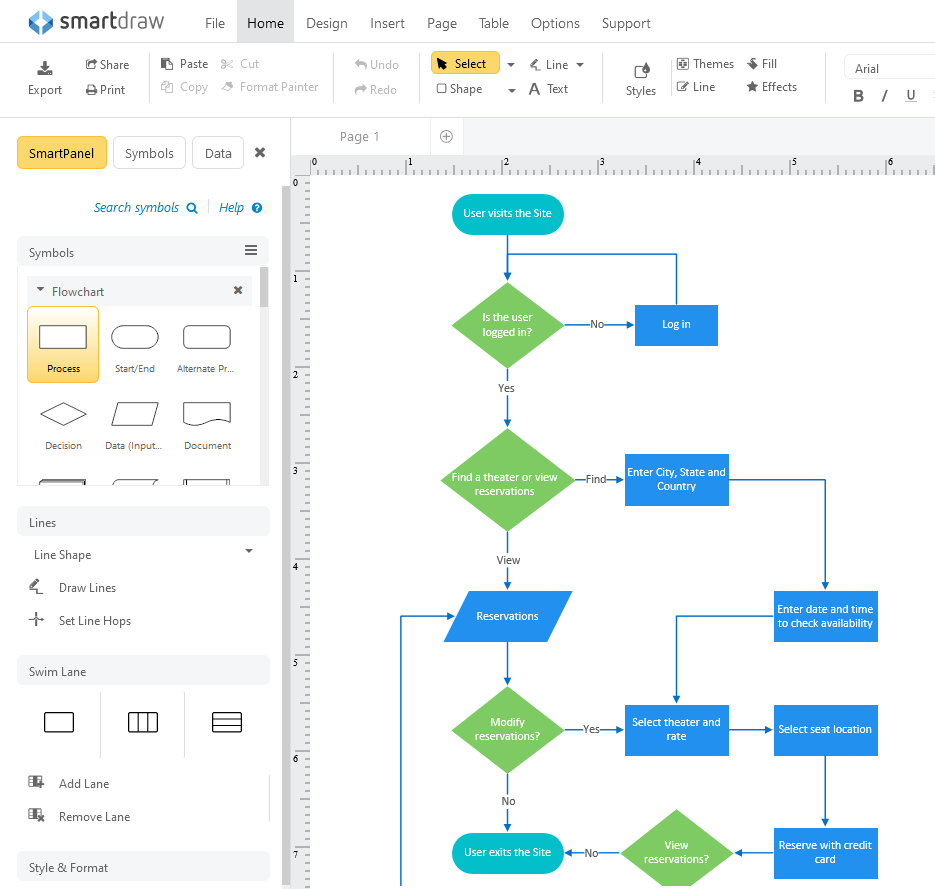The height and width of the screenshot is (889, 935).
Task: Open the Line tool dropdown arrow
Action: tap(580, 64)
